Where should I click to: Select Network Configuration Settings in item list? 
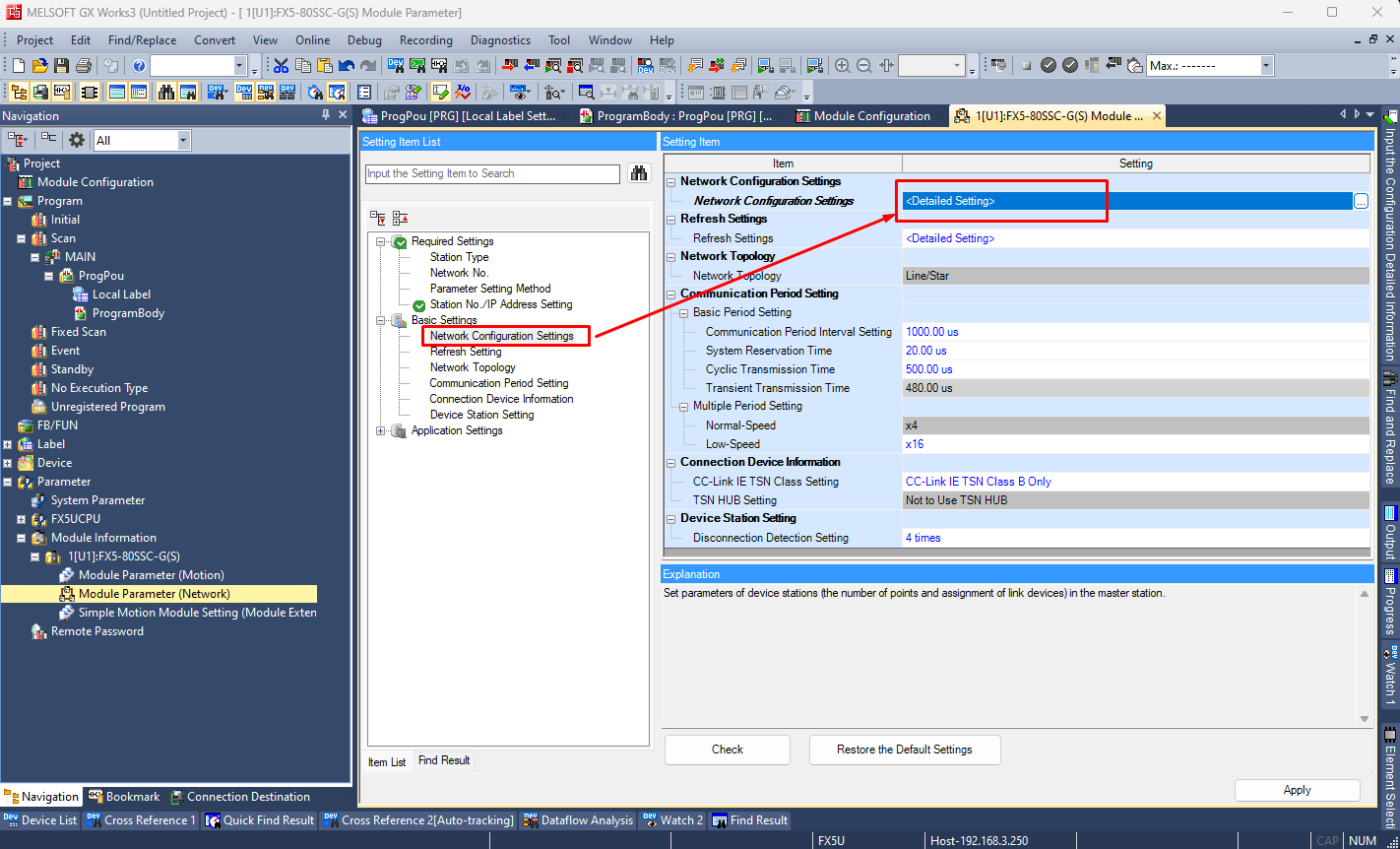tap(501, 336)
